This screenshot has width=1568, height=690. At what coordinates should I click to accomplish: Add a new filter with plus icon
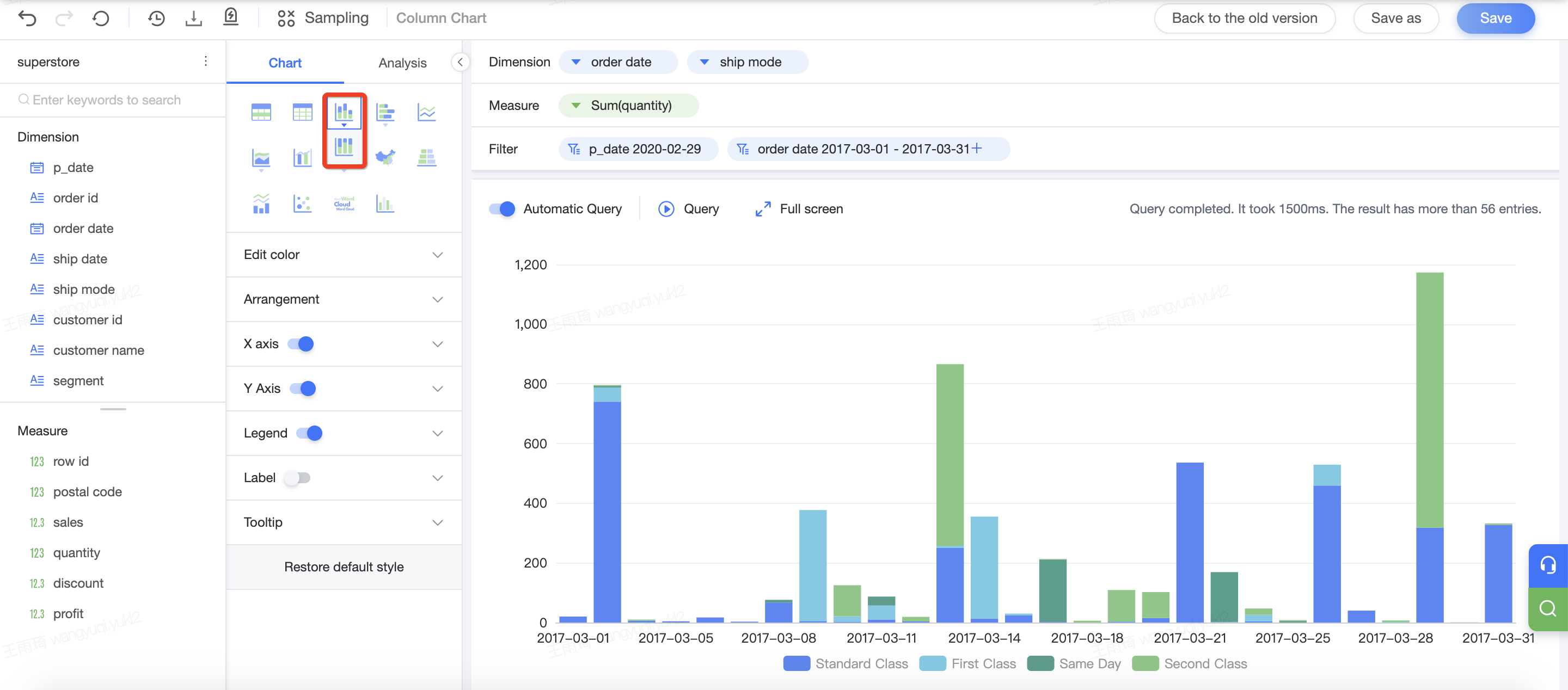point(977,149)
